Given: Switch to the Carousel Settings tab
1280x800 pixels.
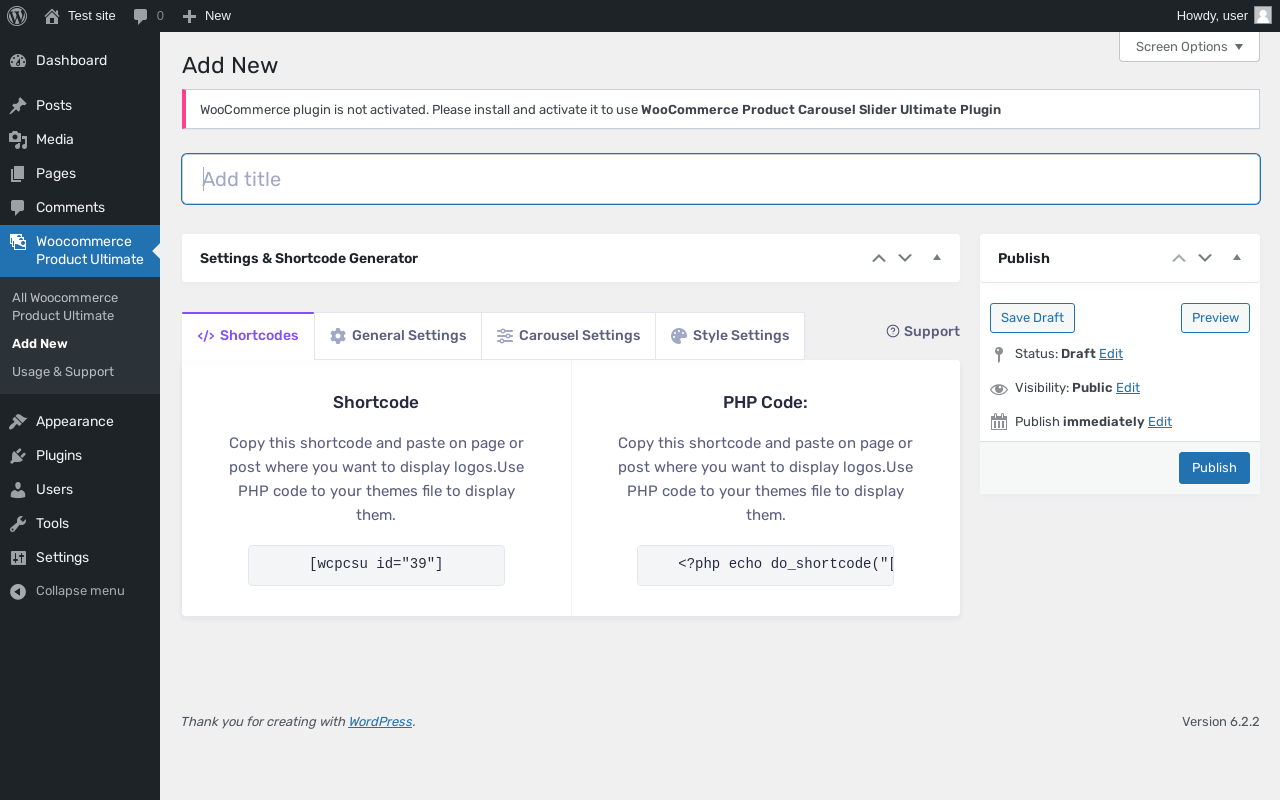Looking at the screenshot, I should (568, 336).
